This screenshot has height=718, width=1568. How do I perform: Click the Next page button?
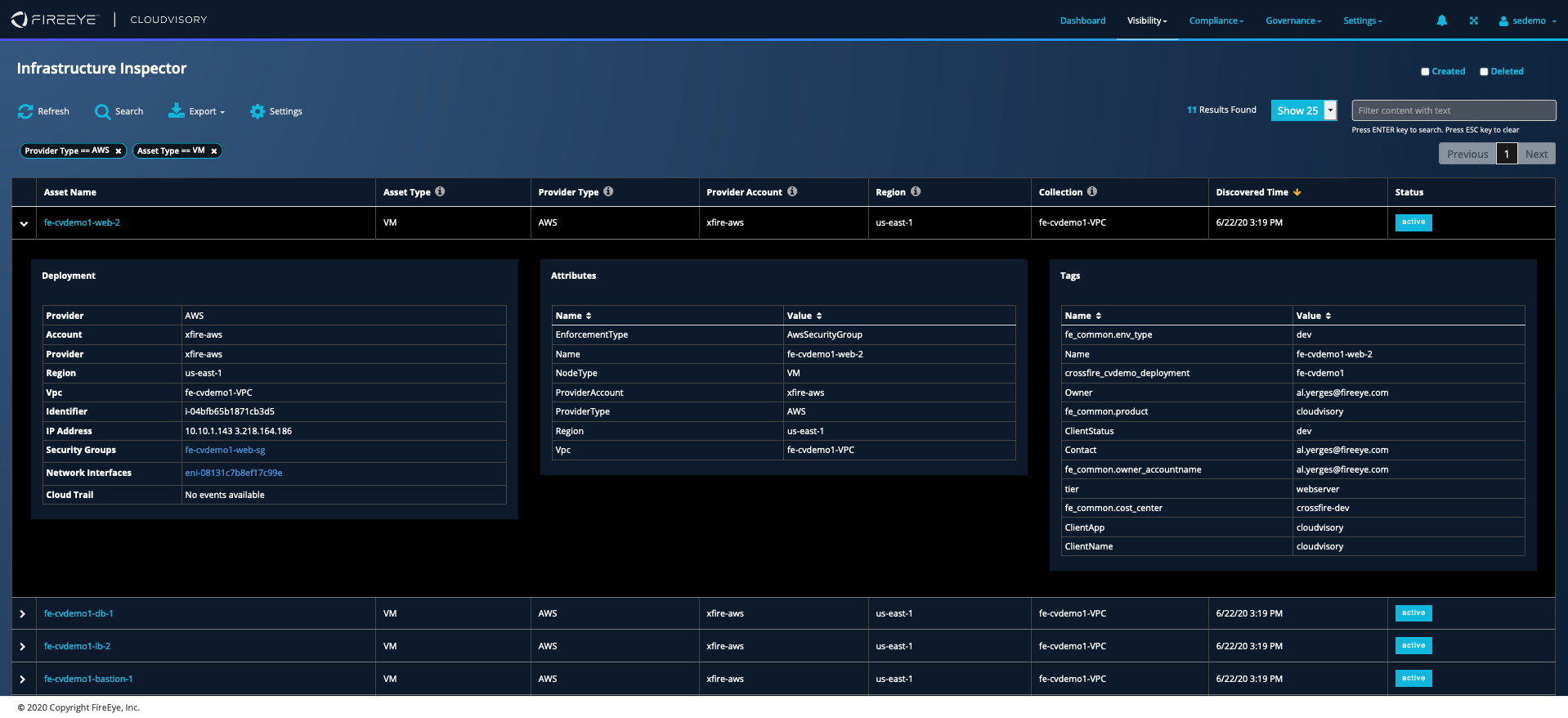[1536, 154]
